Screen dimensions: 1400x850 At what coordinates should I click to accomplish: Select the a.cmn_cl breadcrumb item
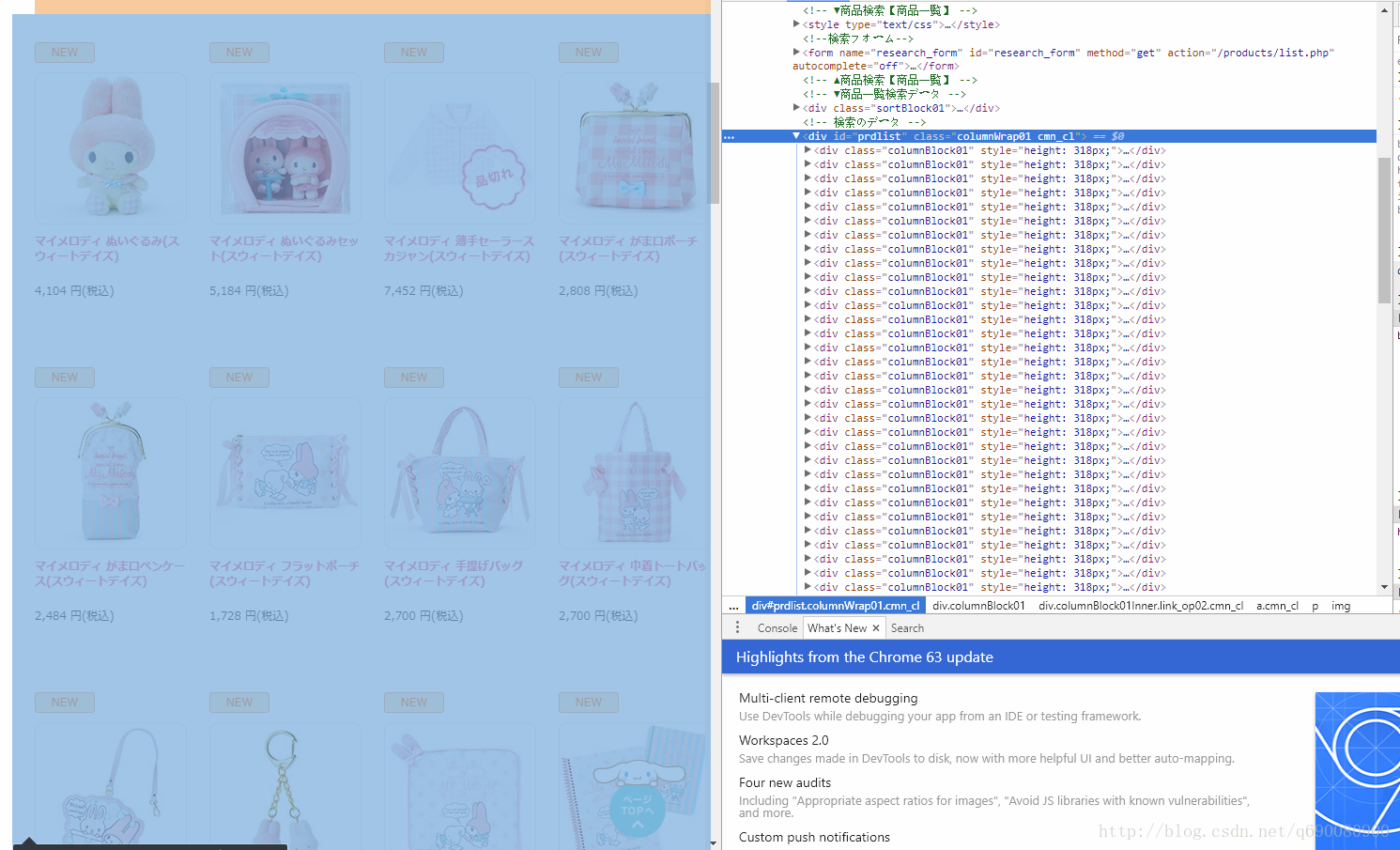pyautogui.click(x=1277, y=606)
